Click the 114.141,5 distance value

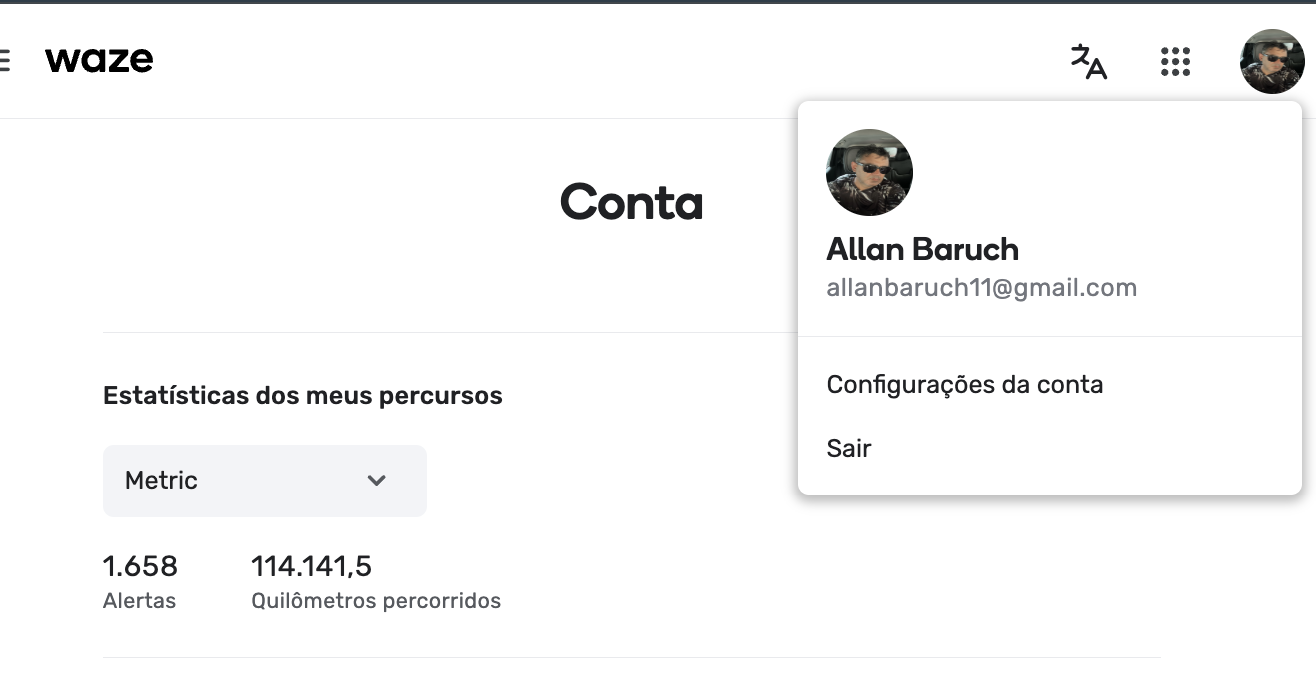311,567
